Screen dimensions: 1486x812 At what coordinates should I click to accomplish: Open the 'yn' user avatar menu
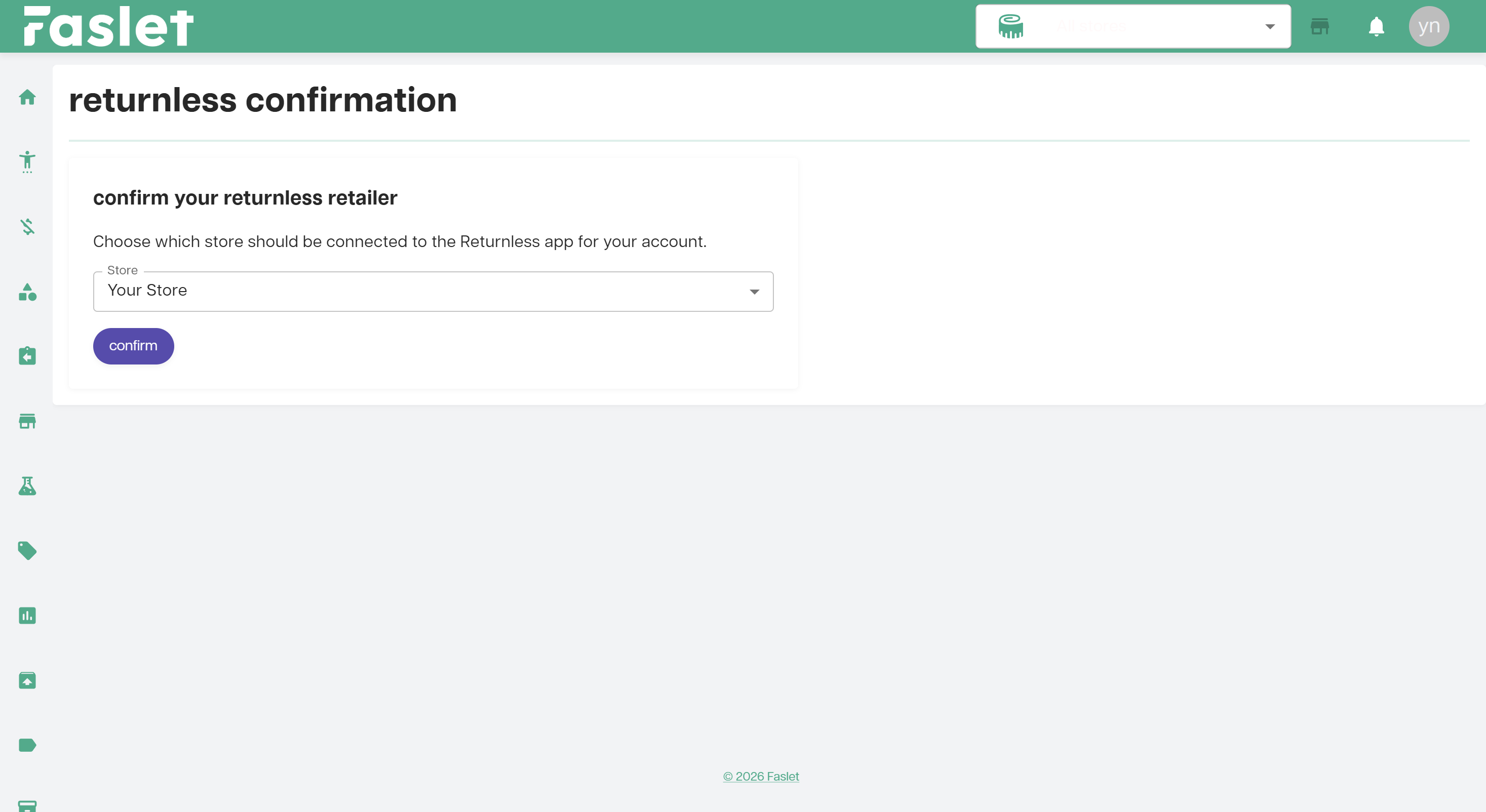click(1429, 26)
